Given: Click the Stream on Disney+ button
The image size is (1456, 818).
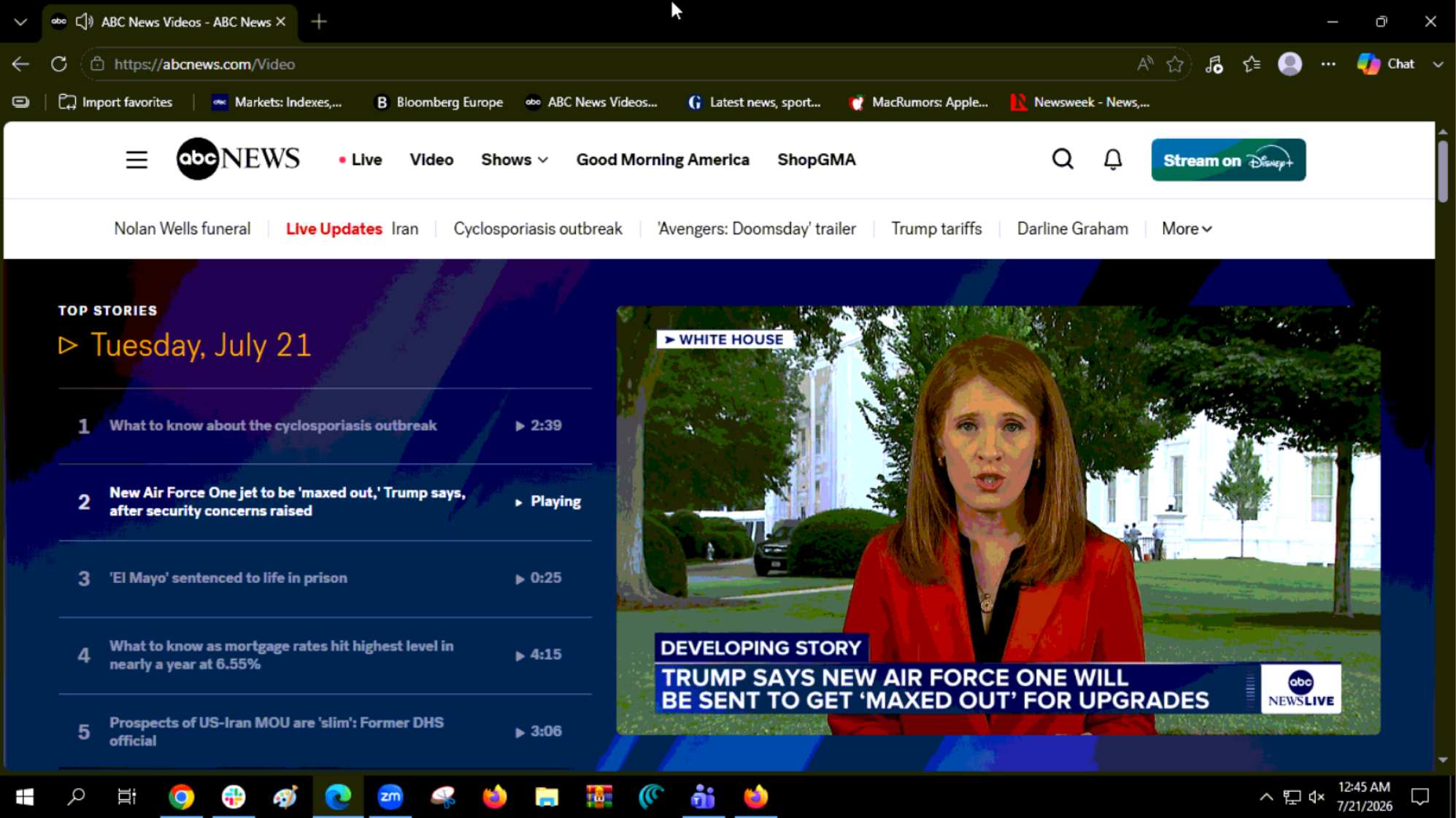Looking at the screenshot, I should (x=1228, y=160).
